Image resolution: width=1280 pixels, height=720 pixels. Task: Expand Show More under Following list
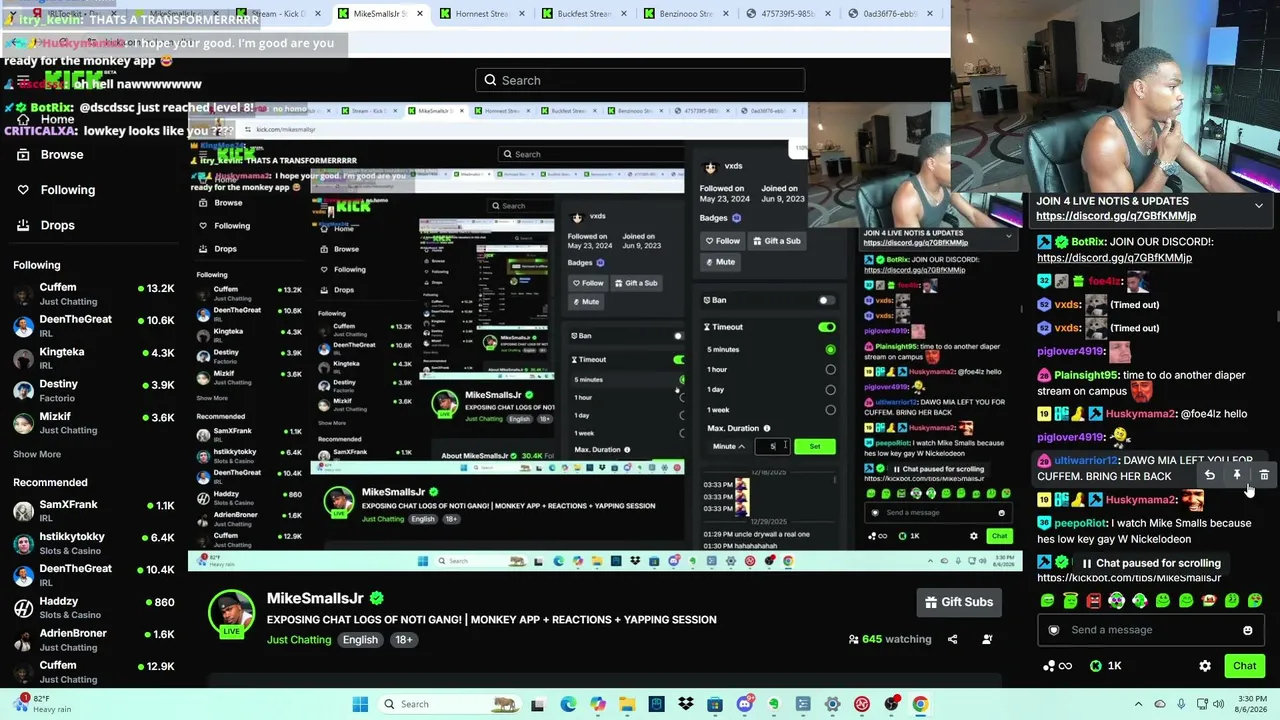click(37, 454)
